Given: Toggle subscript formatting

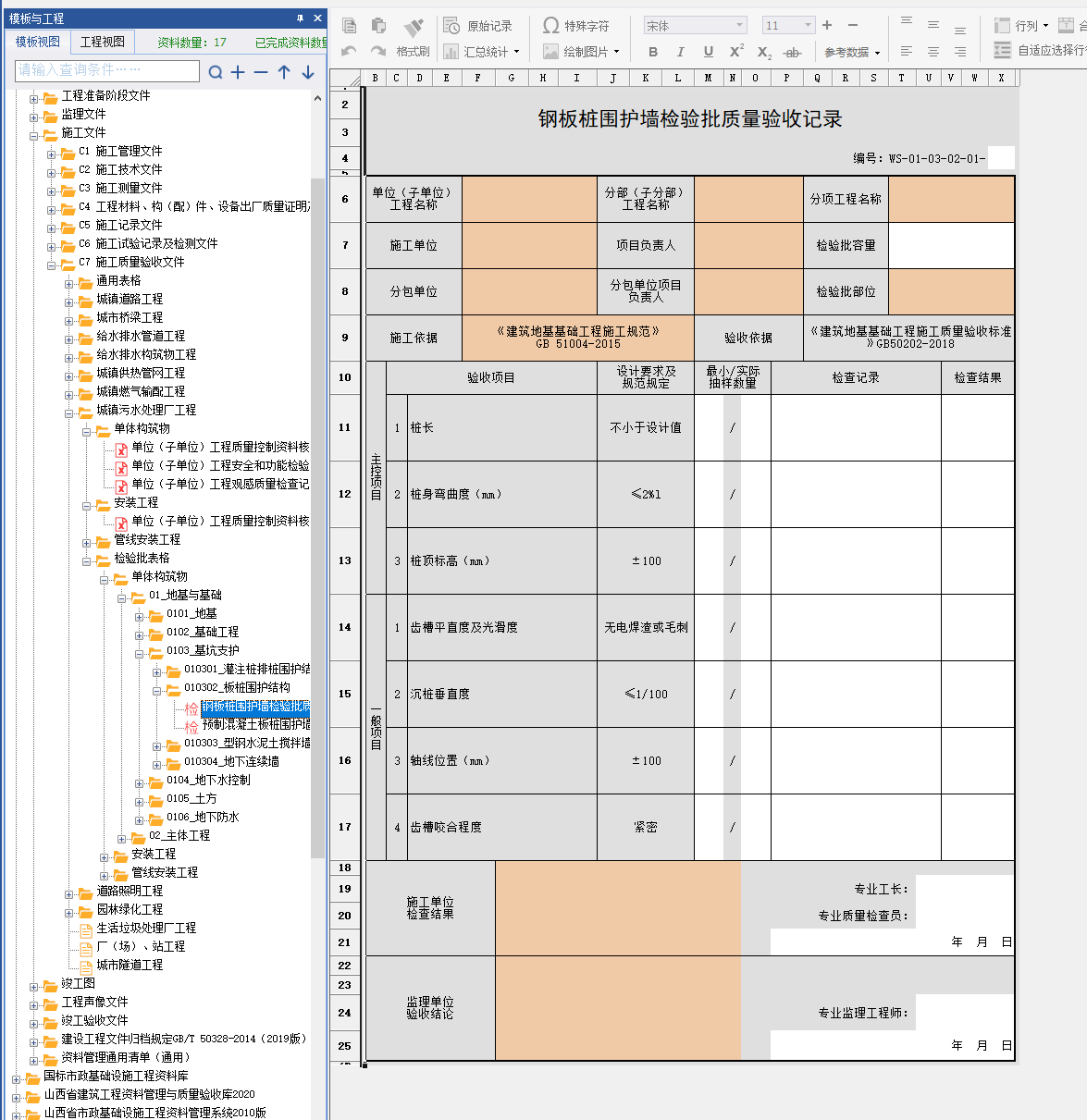Looking at the screenshot, I should (x=764, y=53).
